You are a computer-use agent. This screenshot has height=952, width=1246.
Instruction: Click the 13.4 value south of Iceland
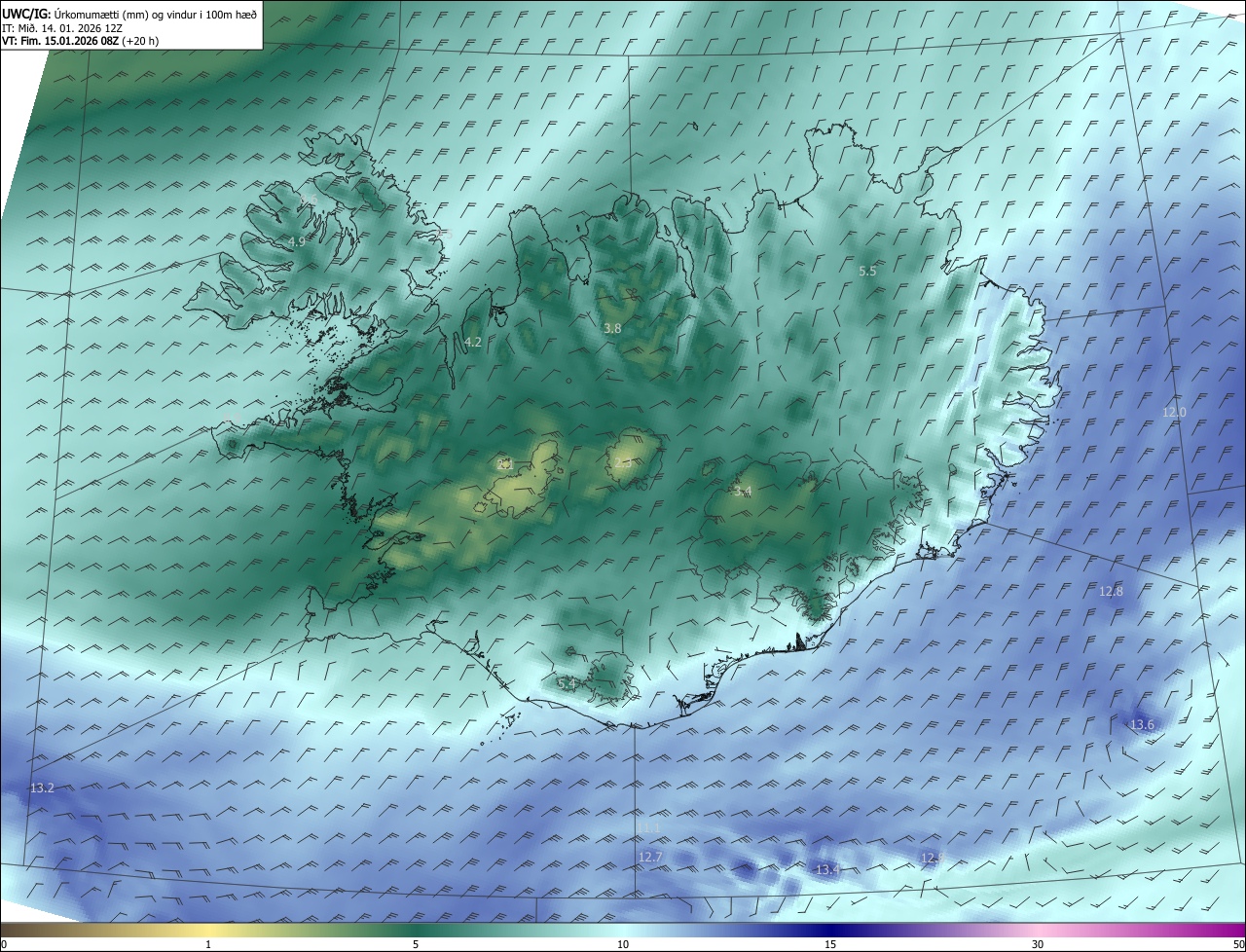pos(827,869)
